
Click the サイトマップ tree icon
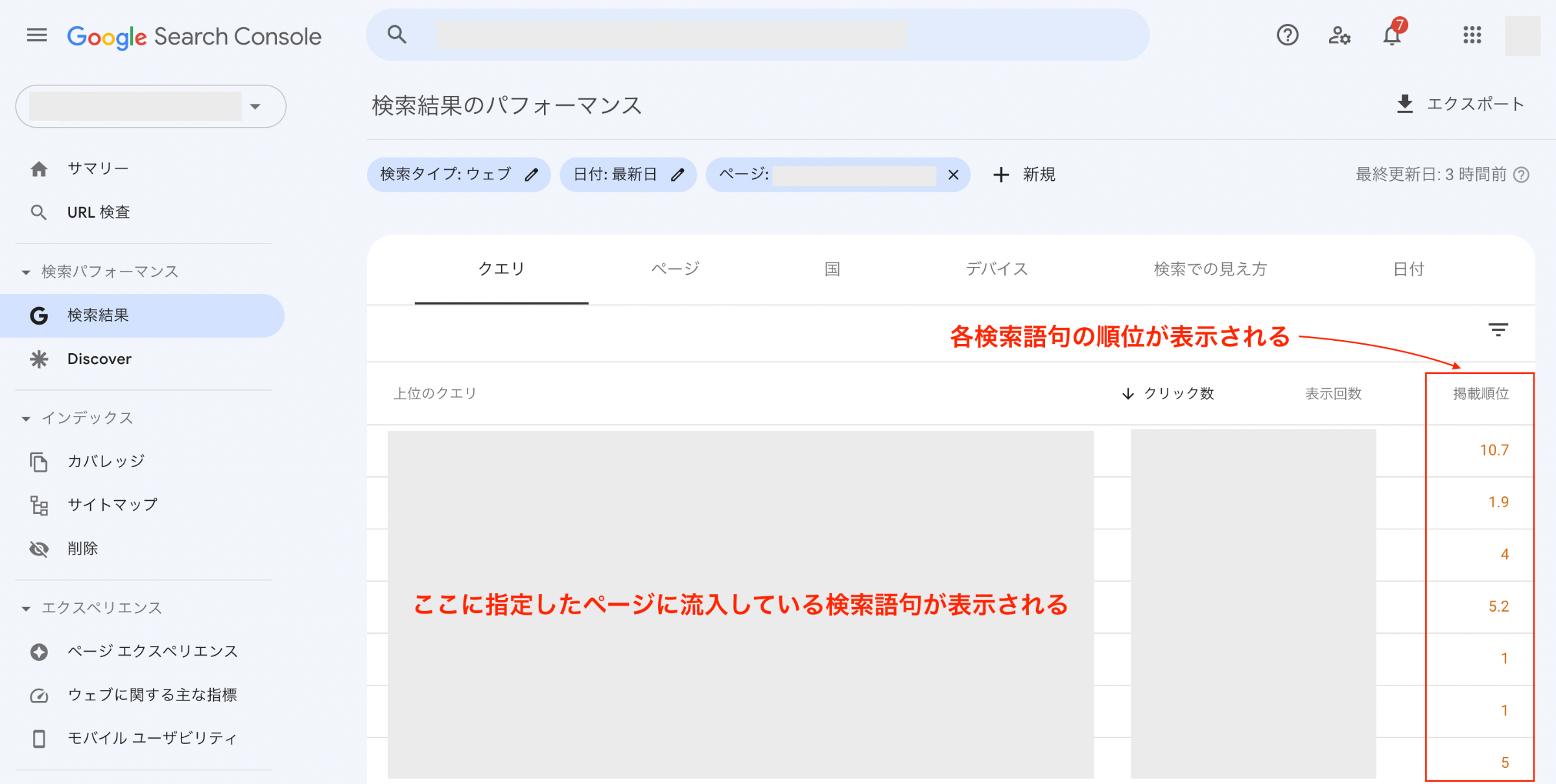[x=39, y=505]
